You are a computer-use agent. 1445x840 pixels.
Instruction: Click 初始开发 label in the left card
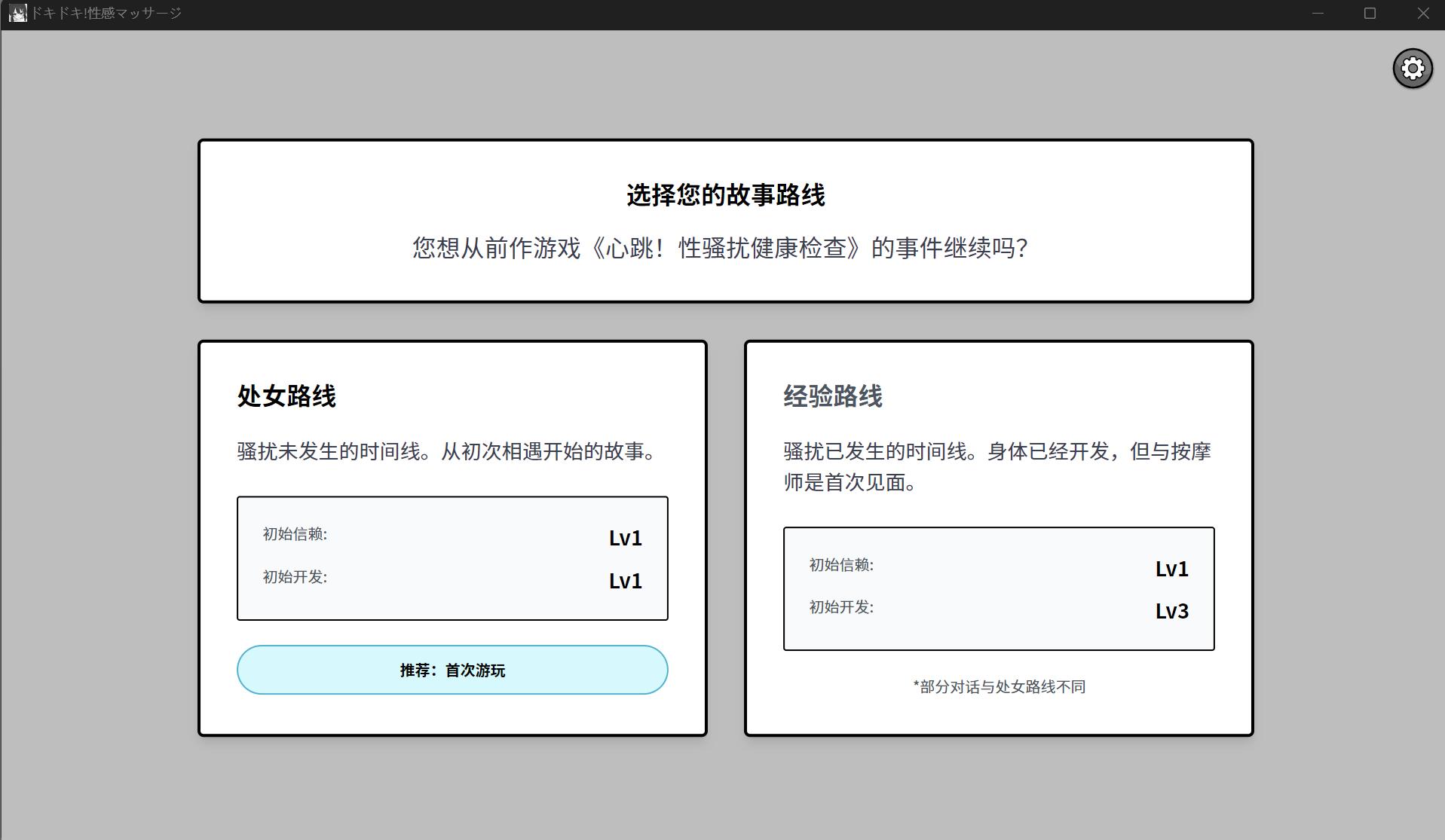pos(295,577)
